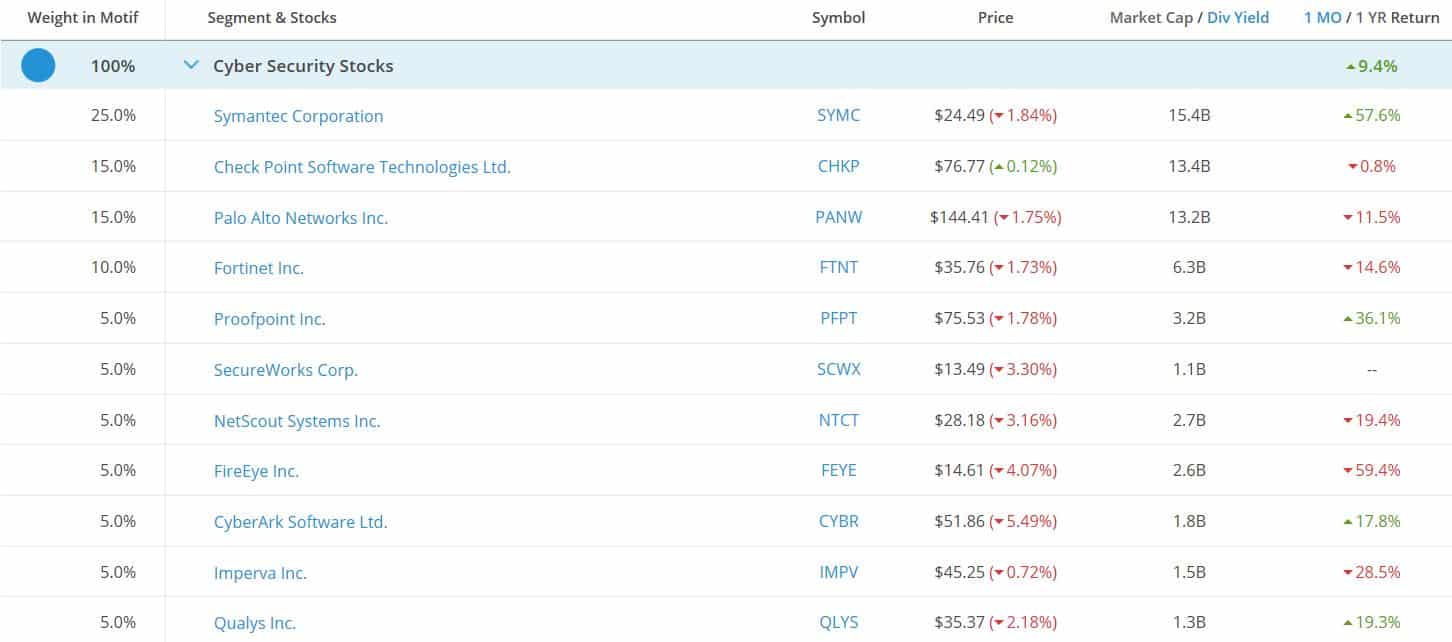The image size is (1452, 642).
Task: Click FireEye's 59.4% return value
Action: (1372, 470)
